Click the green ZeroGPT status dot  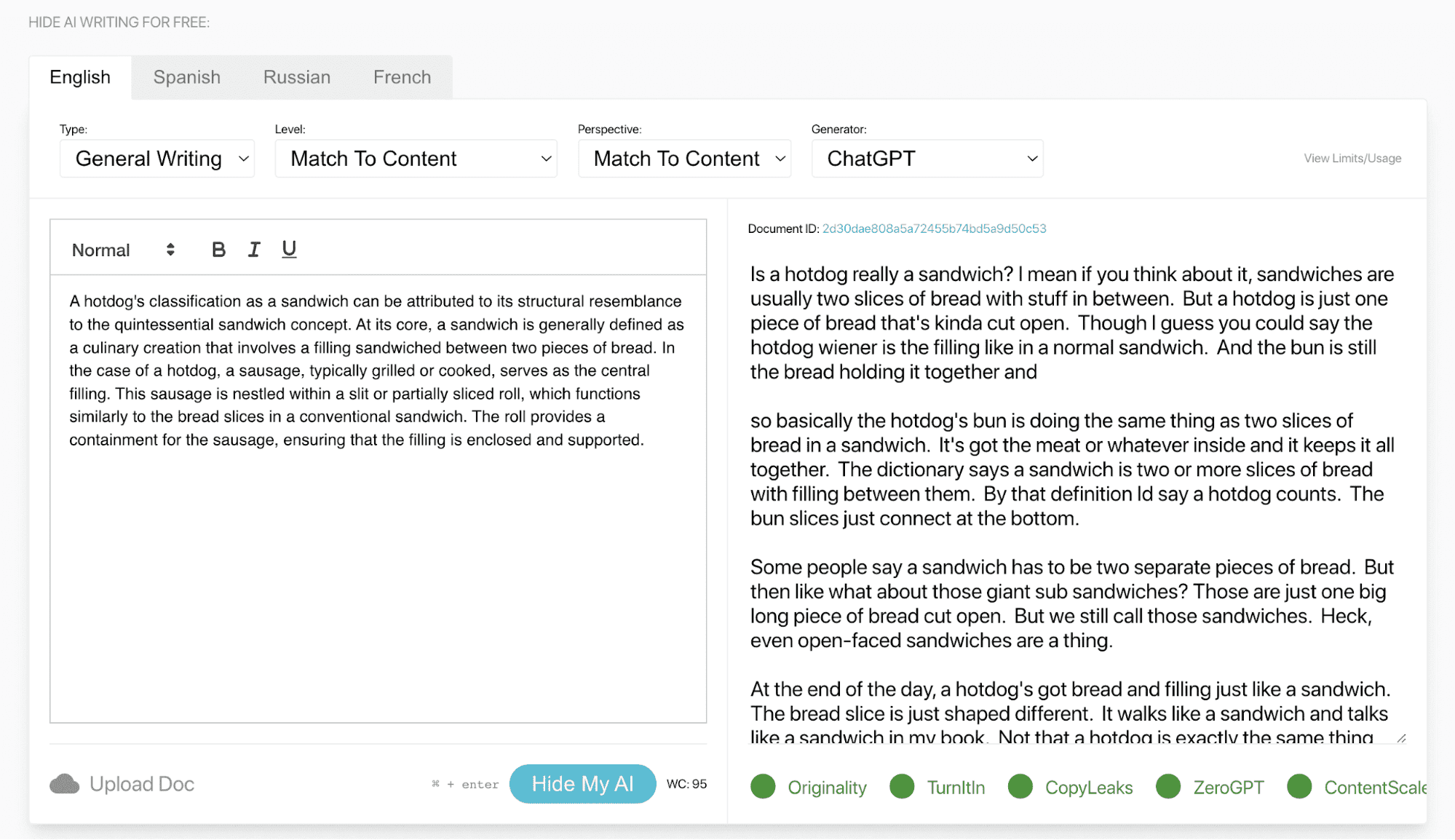pyautogui.click(x=1168, y=787)
